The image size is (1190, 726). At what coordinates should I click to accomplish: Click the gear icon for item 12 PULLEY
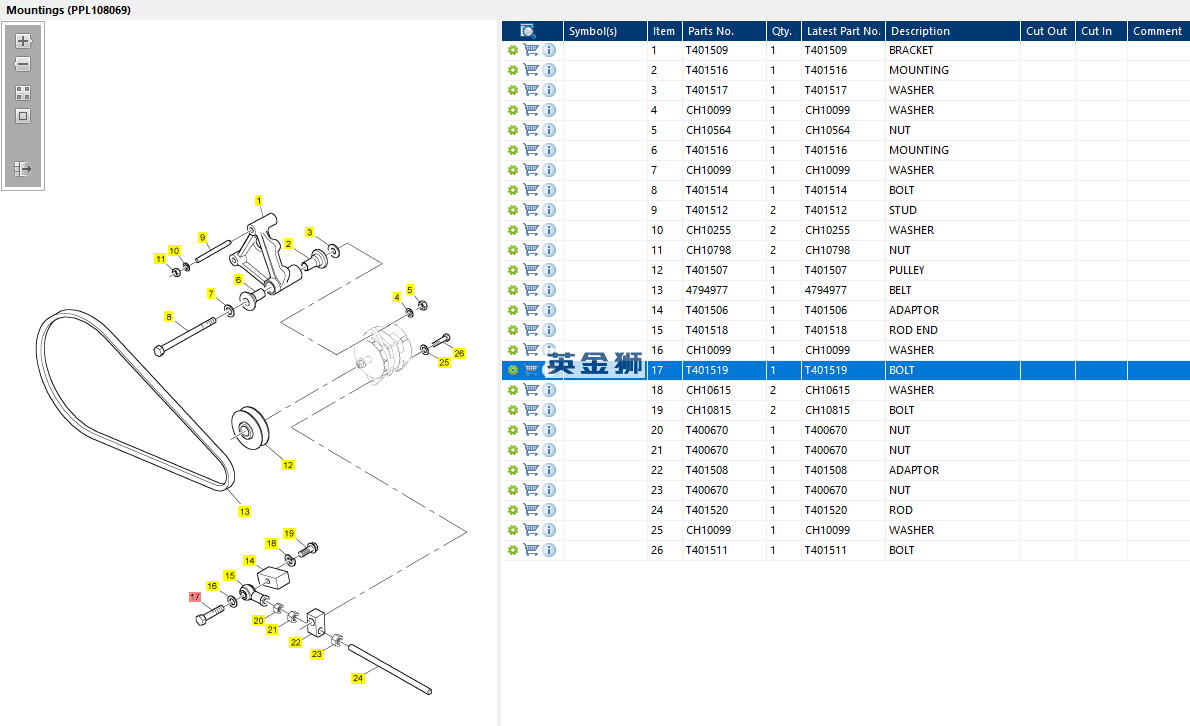click(513, 270)
